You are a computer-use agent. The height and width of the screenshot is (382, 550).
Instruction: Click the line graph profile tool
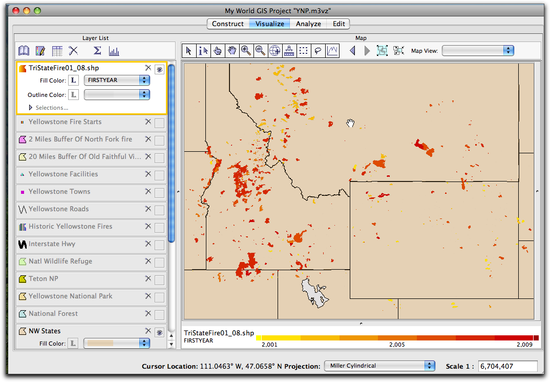(x=332, y=51)
